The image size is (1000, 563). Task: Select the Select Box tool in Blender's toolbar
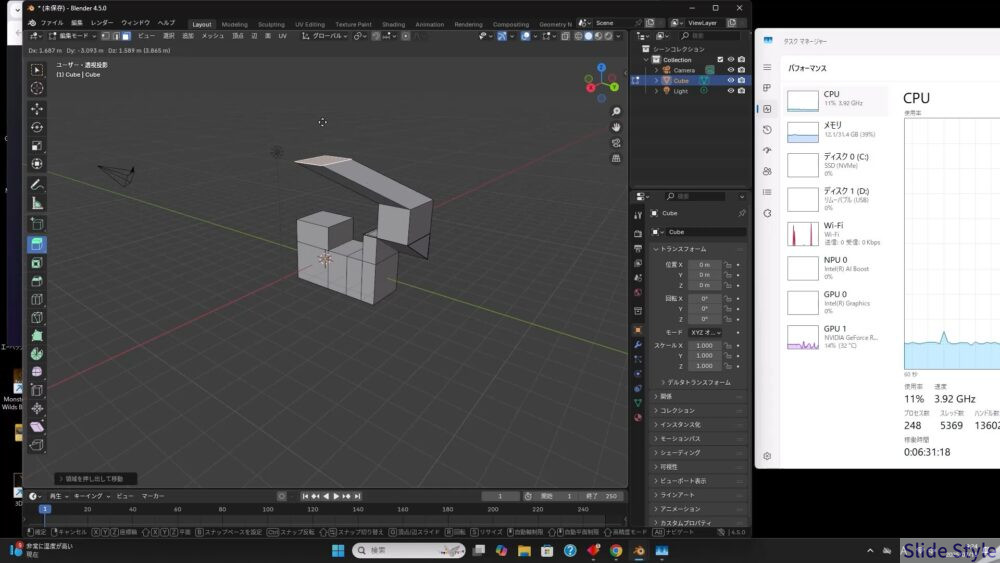point(37,70)
